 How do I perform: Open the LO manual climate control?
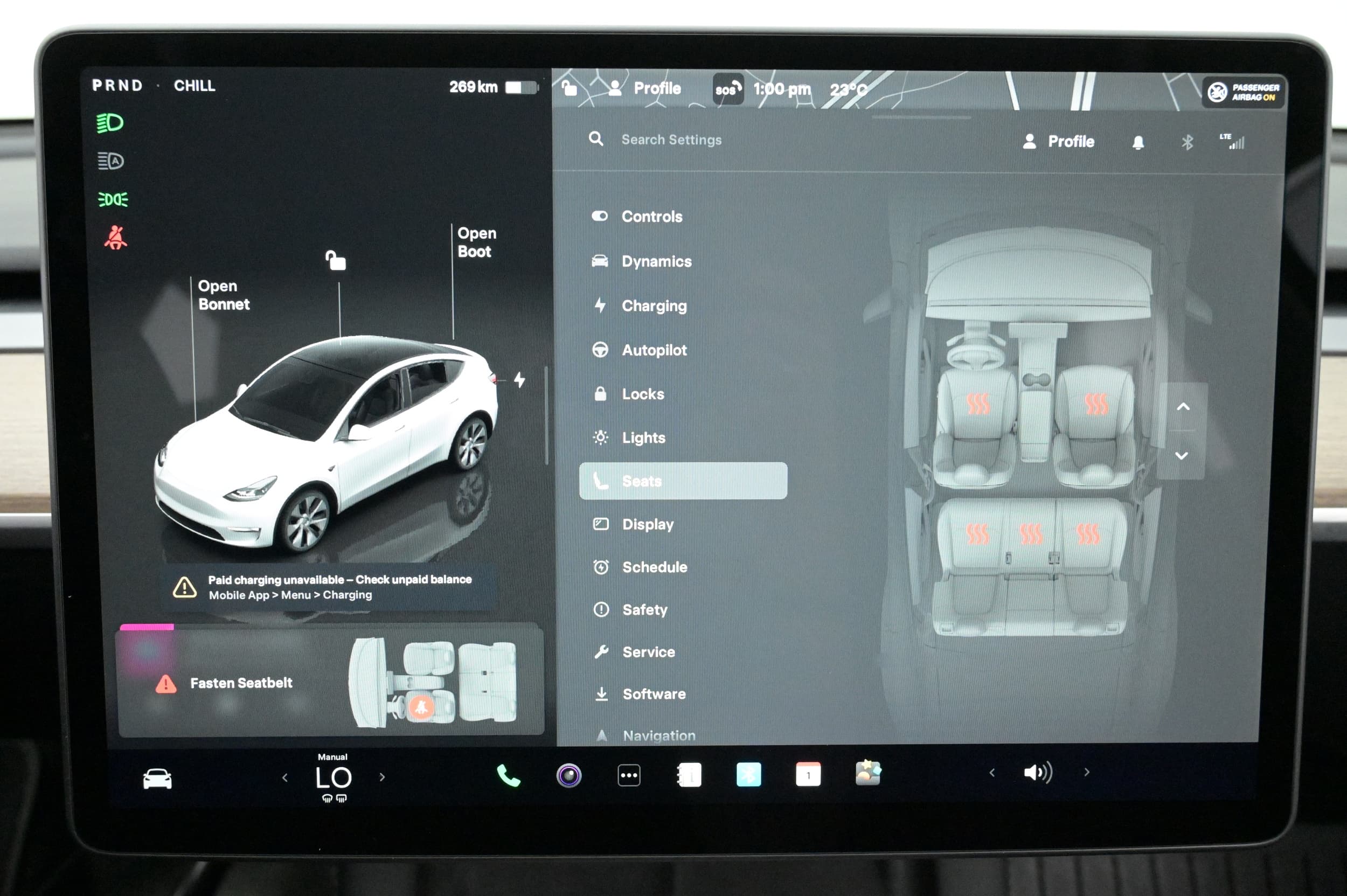coord(334,777)
